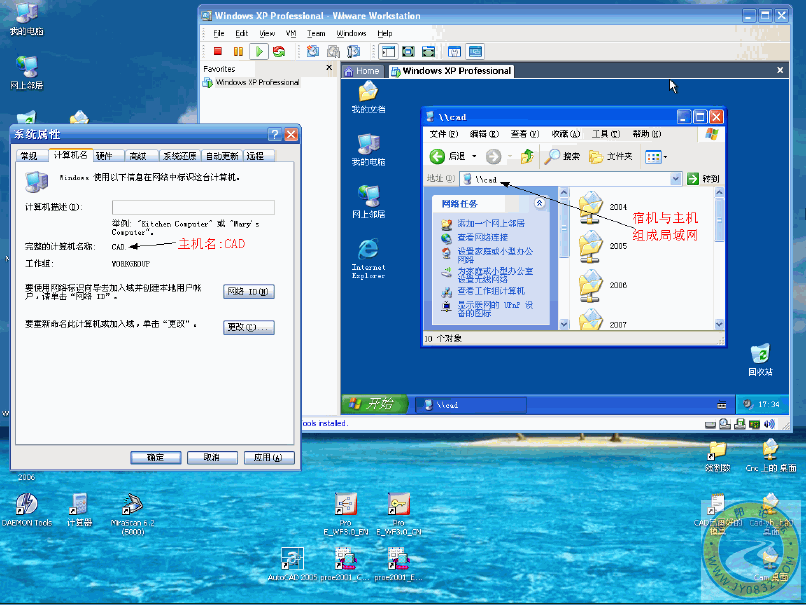Select the 2006 shared folder in \\cad
Viewport: 806px width, 605px height.
point(603,285)
